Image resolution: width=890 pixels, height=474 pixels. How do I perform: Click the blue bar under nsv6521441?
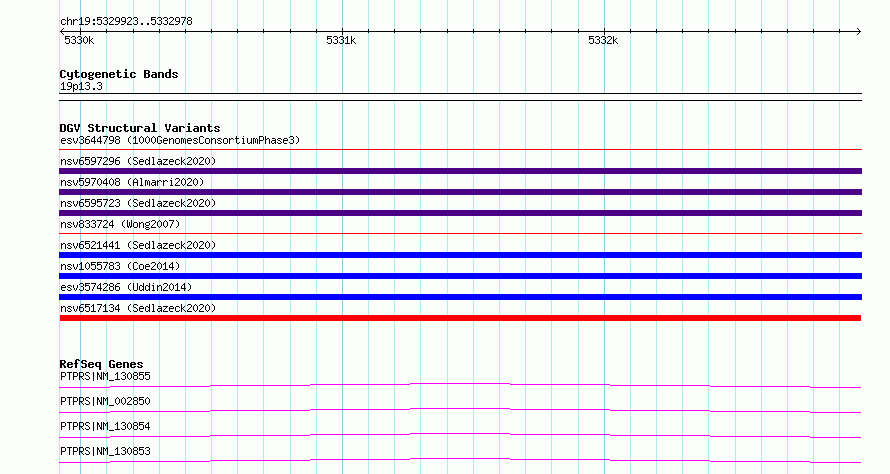(x=460, y=255)
